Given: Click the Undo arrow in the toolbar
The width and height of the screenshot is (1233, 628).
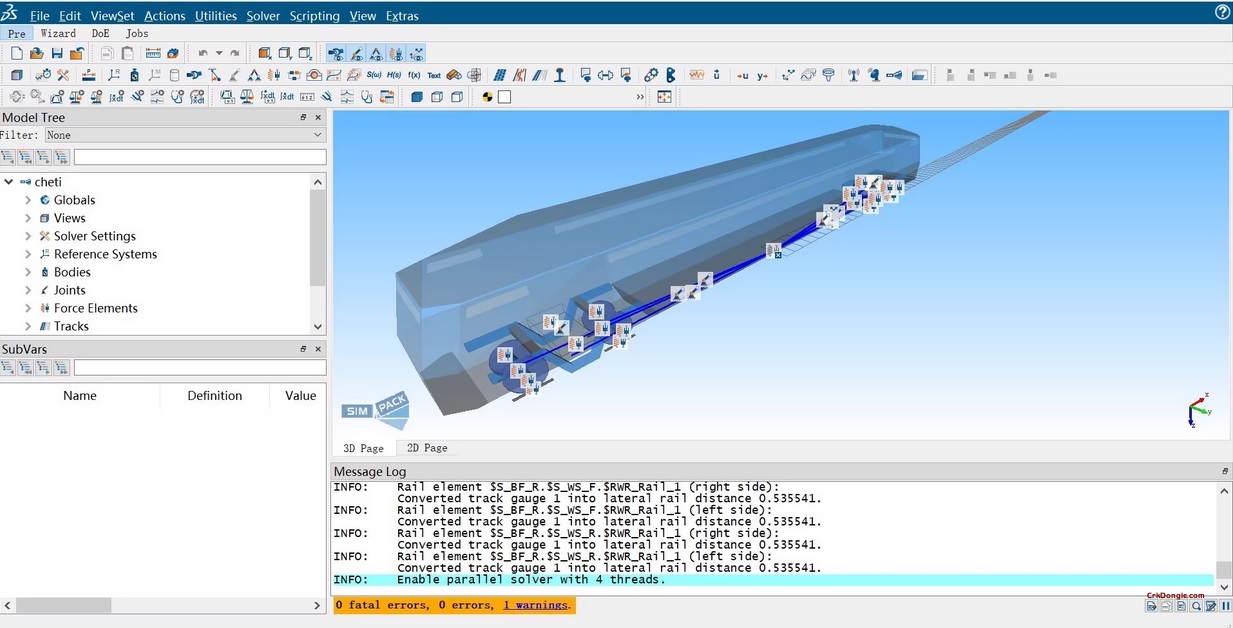Looking at the screenshot, I should (x=203, y=53).
